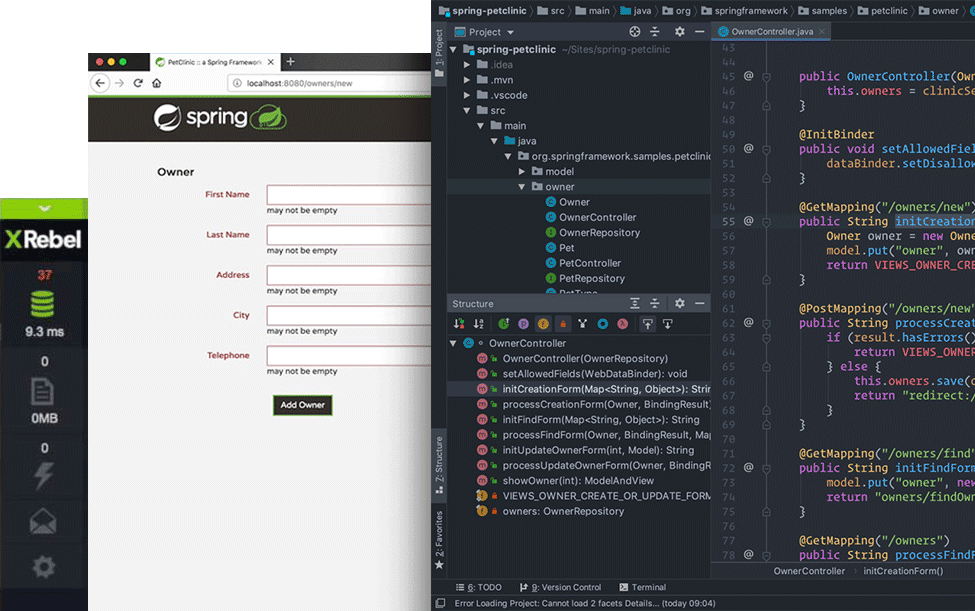Open XRebel database queries icon
This screenshot has width=975, height=611.
click(x=42, y=304)
